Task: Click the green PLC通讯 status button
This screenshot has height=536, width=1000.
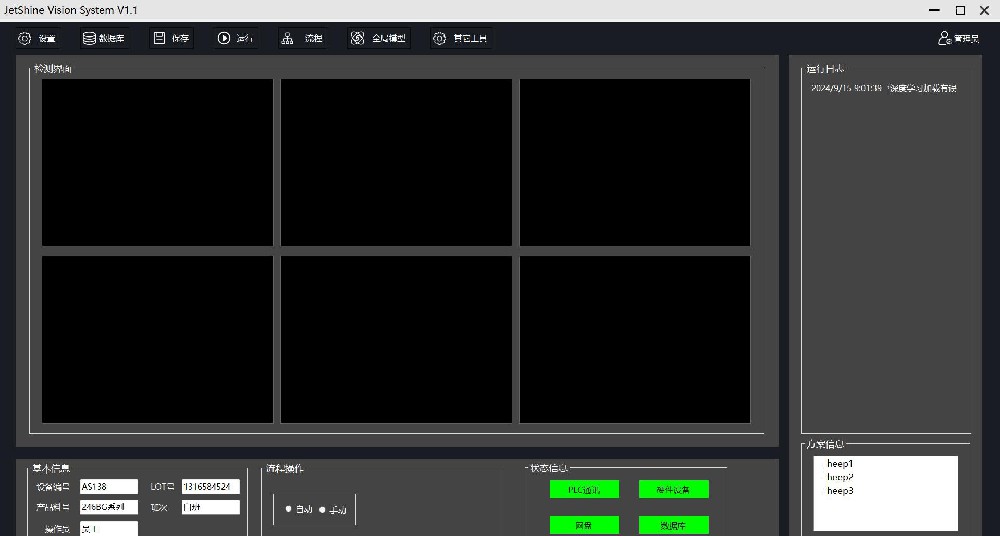Action: coord(584,489)
